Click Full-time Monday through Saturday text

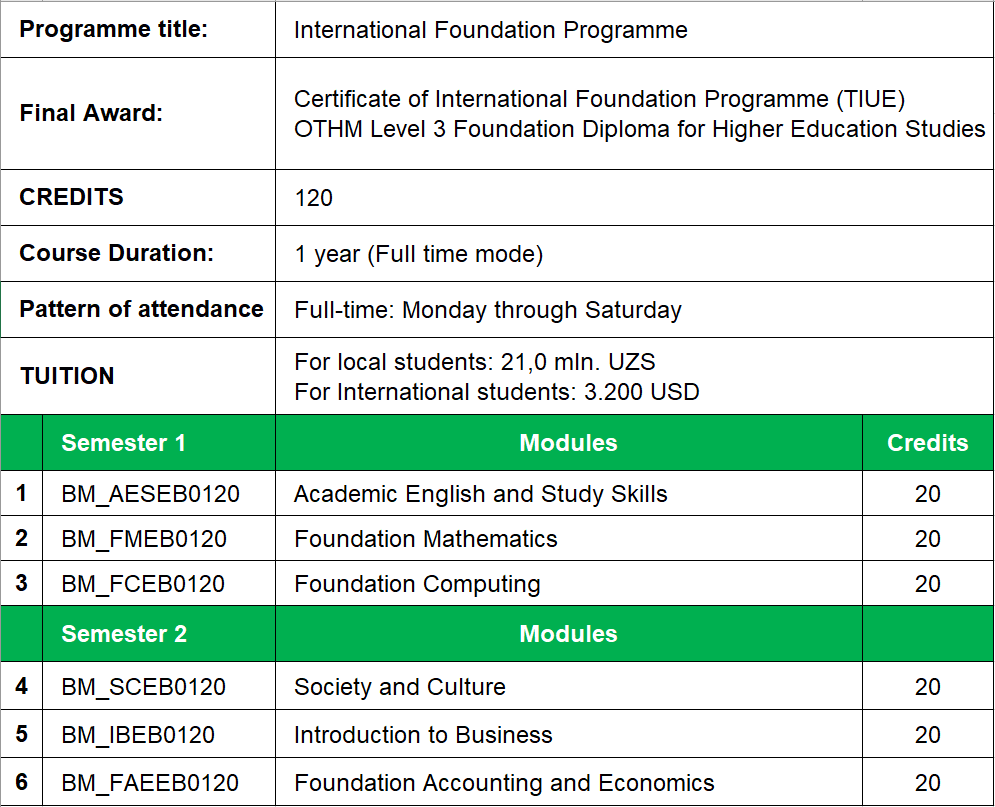pos(488,310)
